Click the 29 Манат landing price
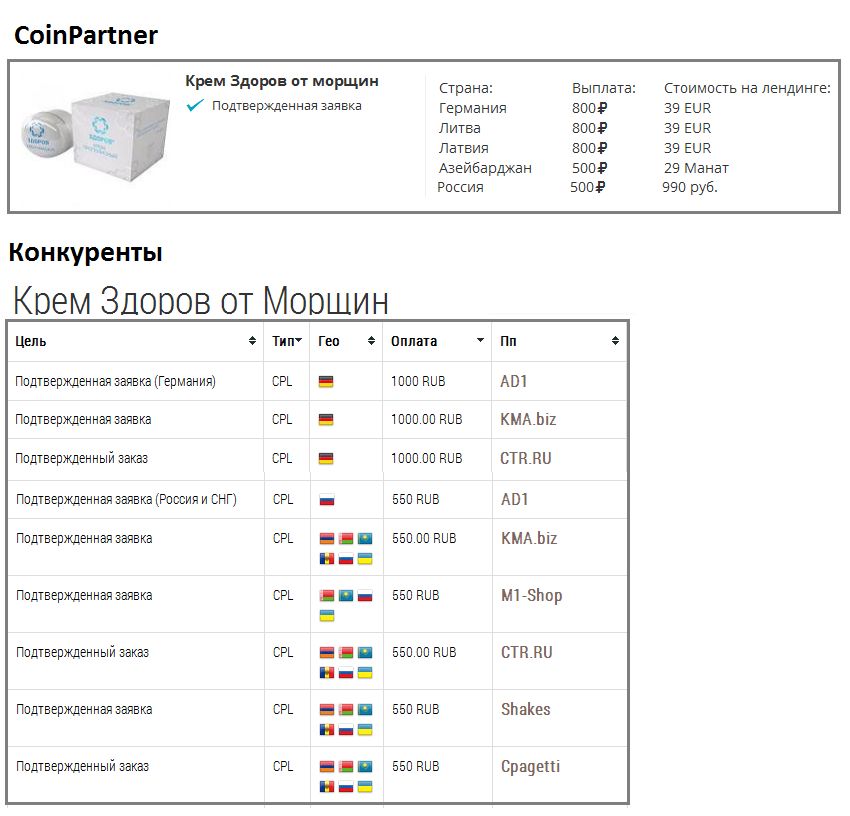 click(x=696, y=168)
